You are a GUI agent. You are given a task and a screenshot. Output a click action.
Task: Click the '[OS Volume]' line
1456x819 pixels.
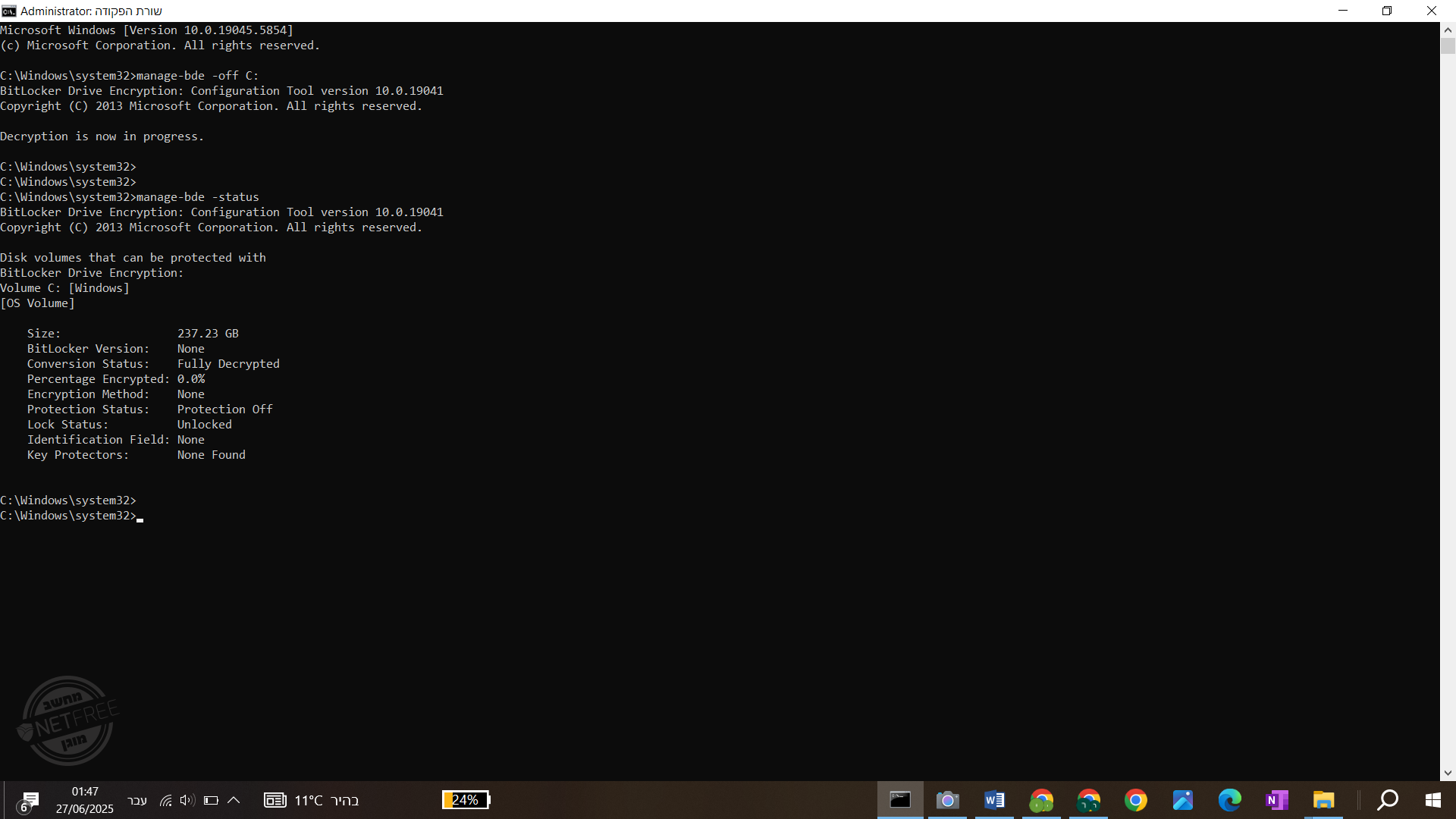point(37,303)
